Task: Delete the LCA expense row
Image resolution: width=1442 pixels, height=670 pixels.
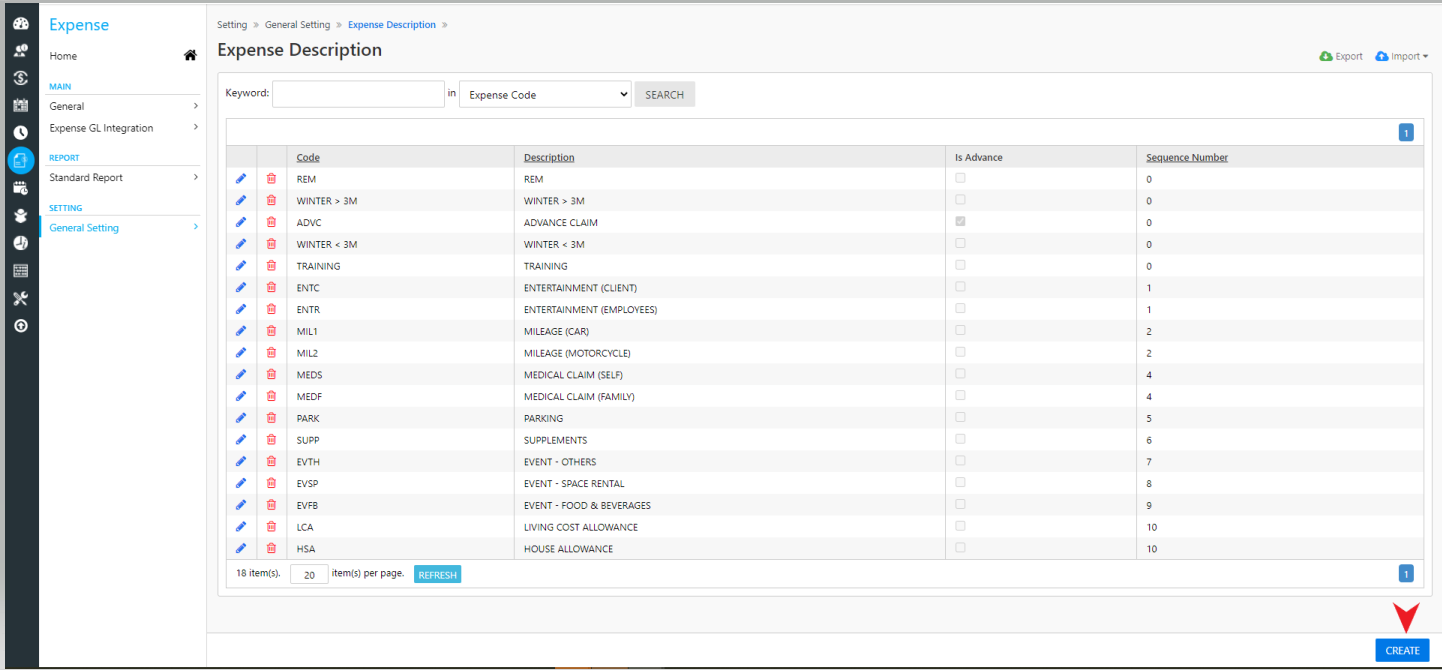Action: tap(271, 527)
